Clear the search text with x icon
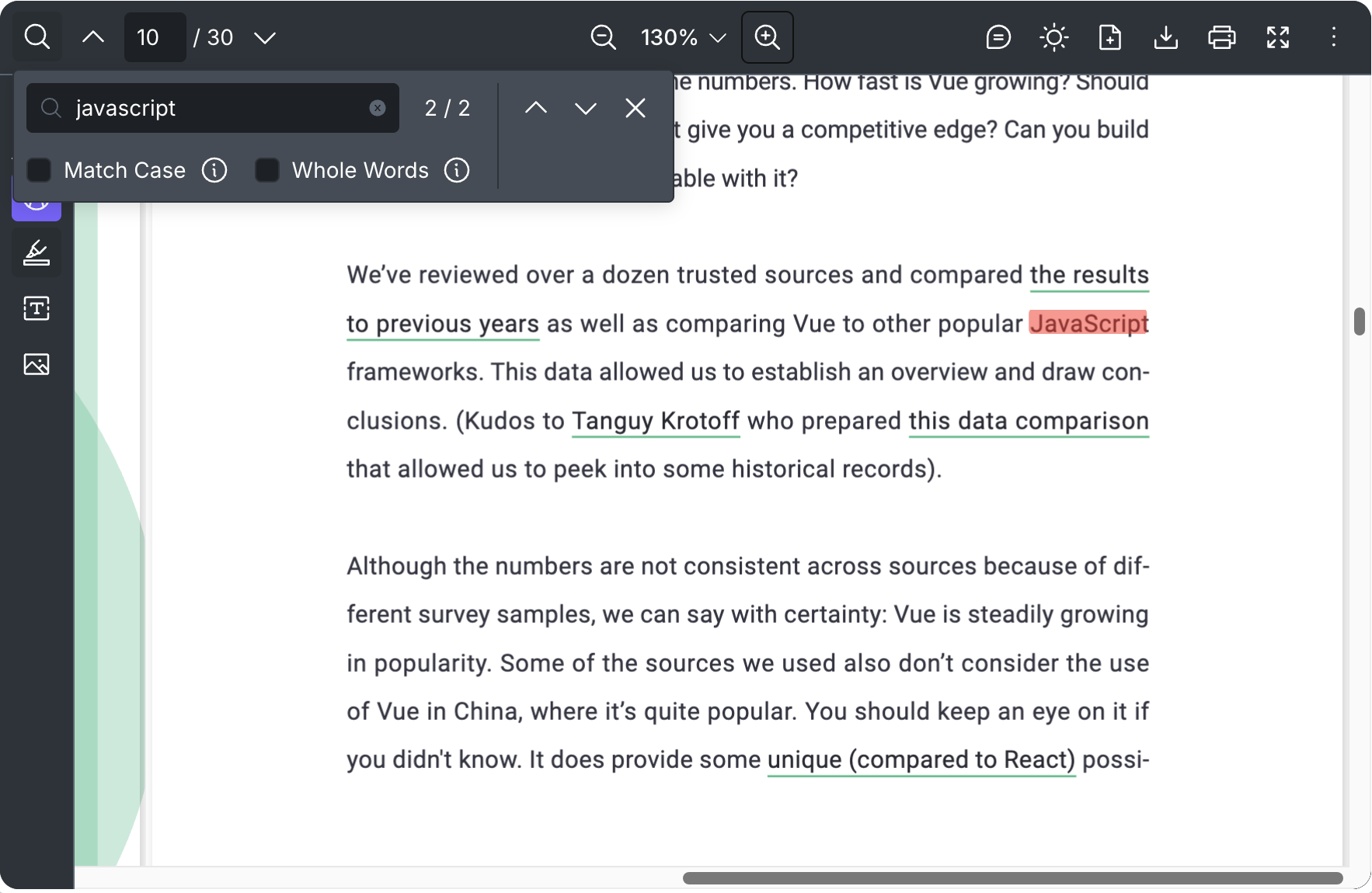The image size is (1372, 893). click(378, 108)
